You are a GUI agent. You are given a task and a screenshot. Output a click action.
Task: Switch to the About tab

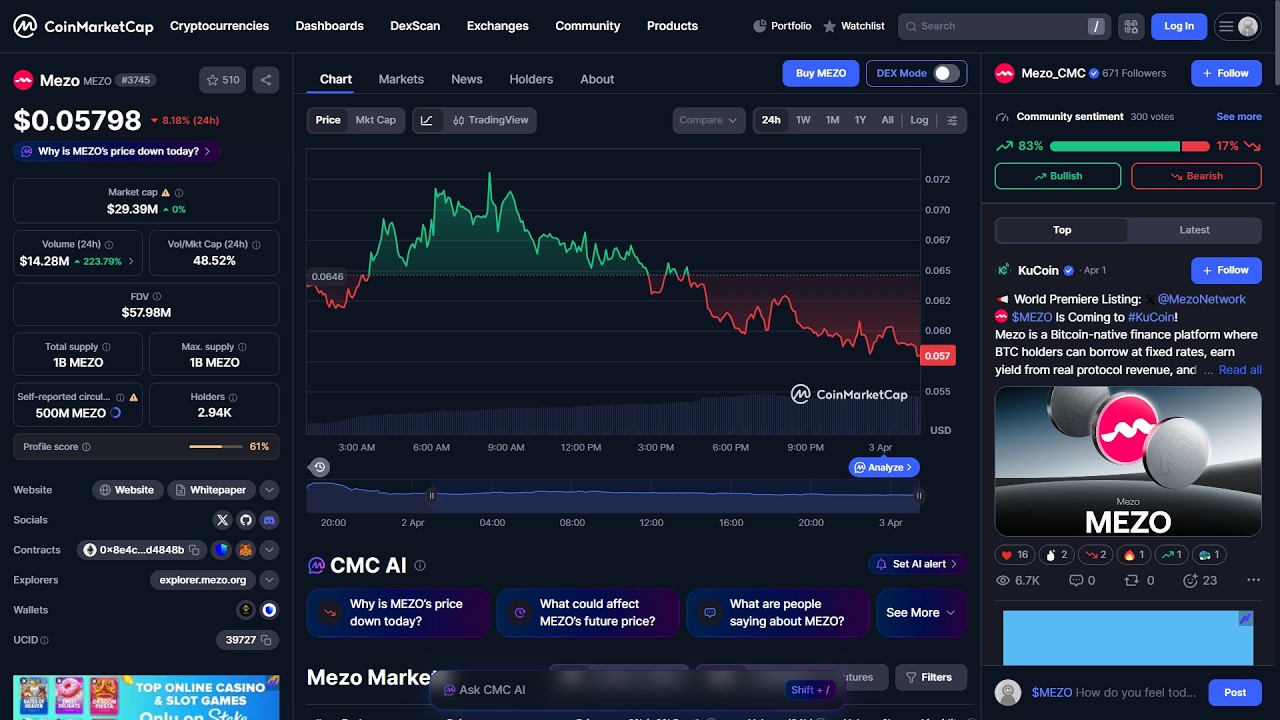coord(597,79)
